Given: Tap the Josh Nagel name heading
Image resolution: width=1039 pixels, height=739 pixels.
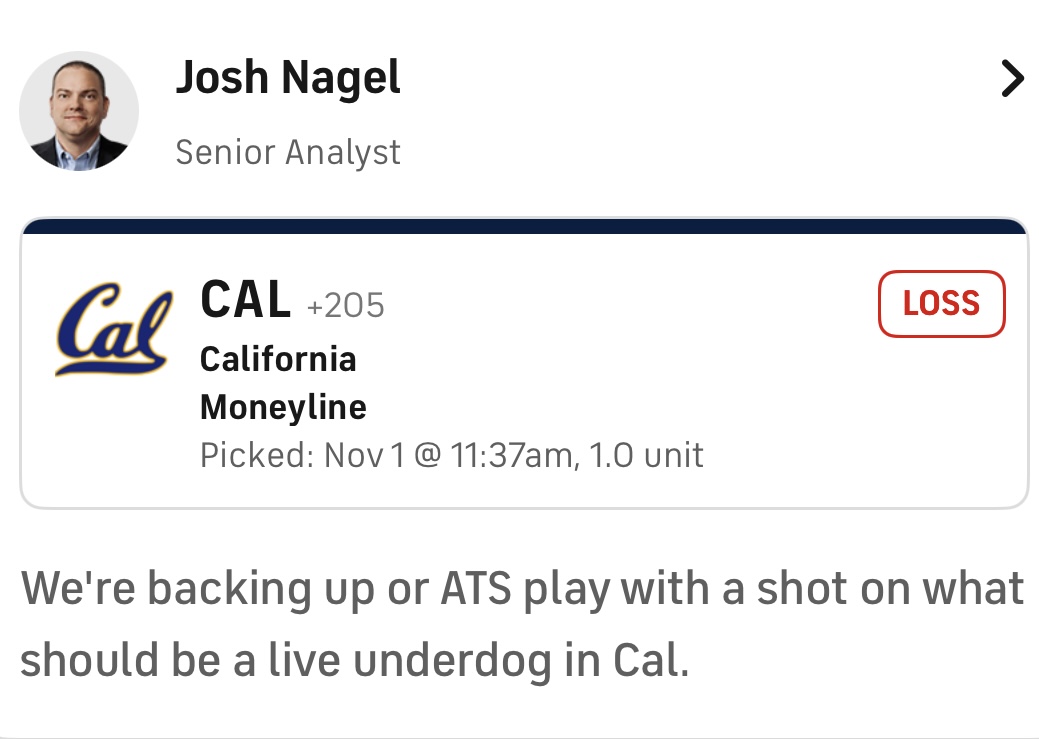Looking at the screenshot, I should coord(288,78).
